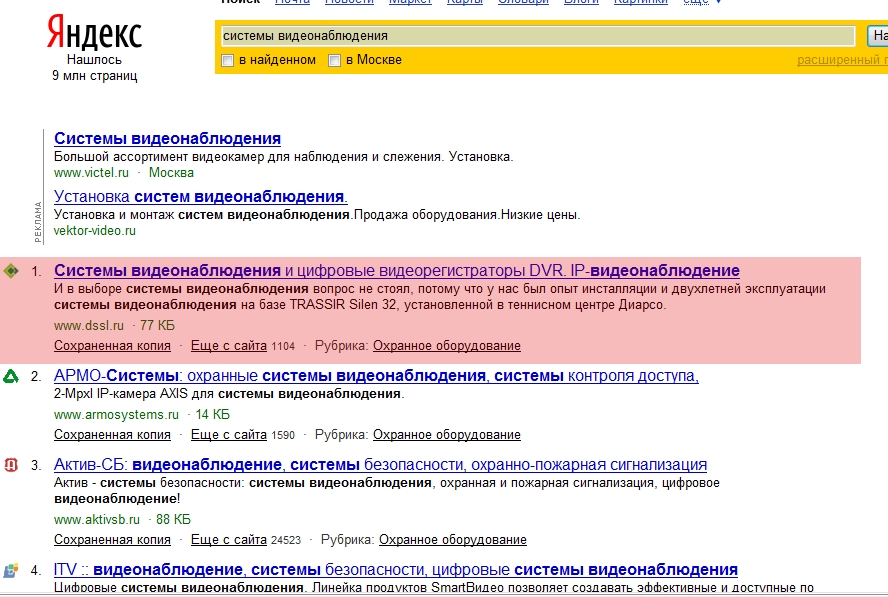Open 'Сохраненная копия' for armosystems result
888x597 pixels.
click(x=112, y=434)
